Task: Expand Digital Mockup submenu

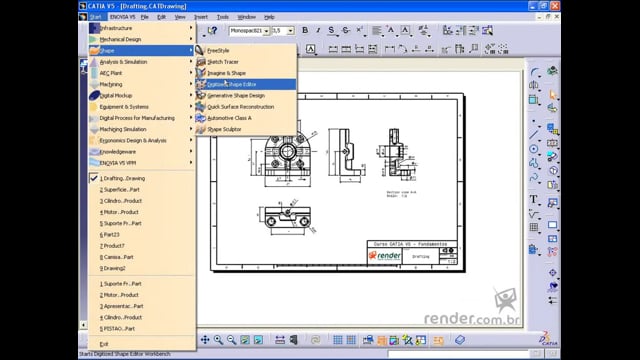Action: pos(142,96)
